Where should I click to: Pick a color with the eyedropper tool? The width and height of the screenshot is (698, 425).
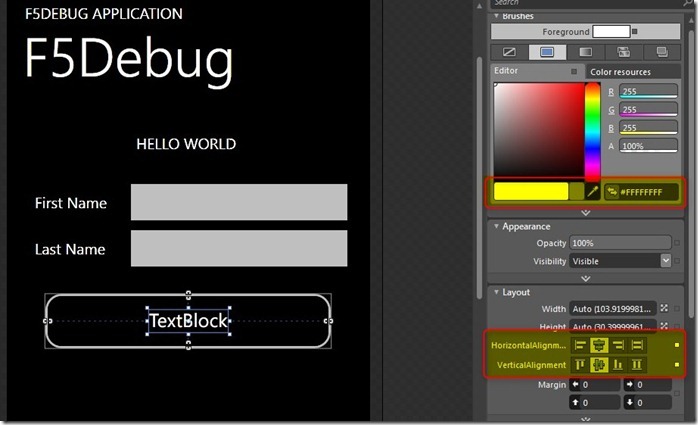pyautogui.click(x=592, y=192)
